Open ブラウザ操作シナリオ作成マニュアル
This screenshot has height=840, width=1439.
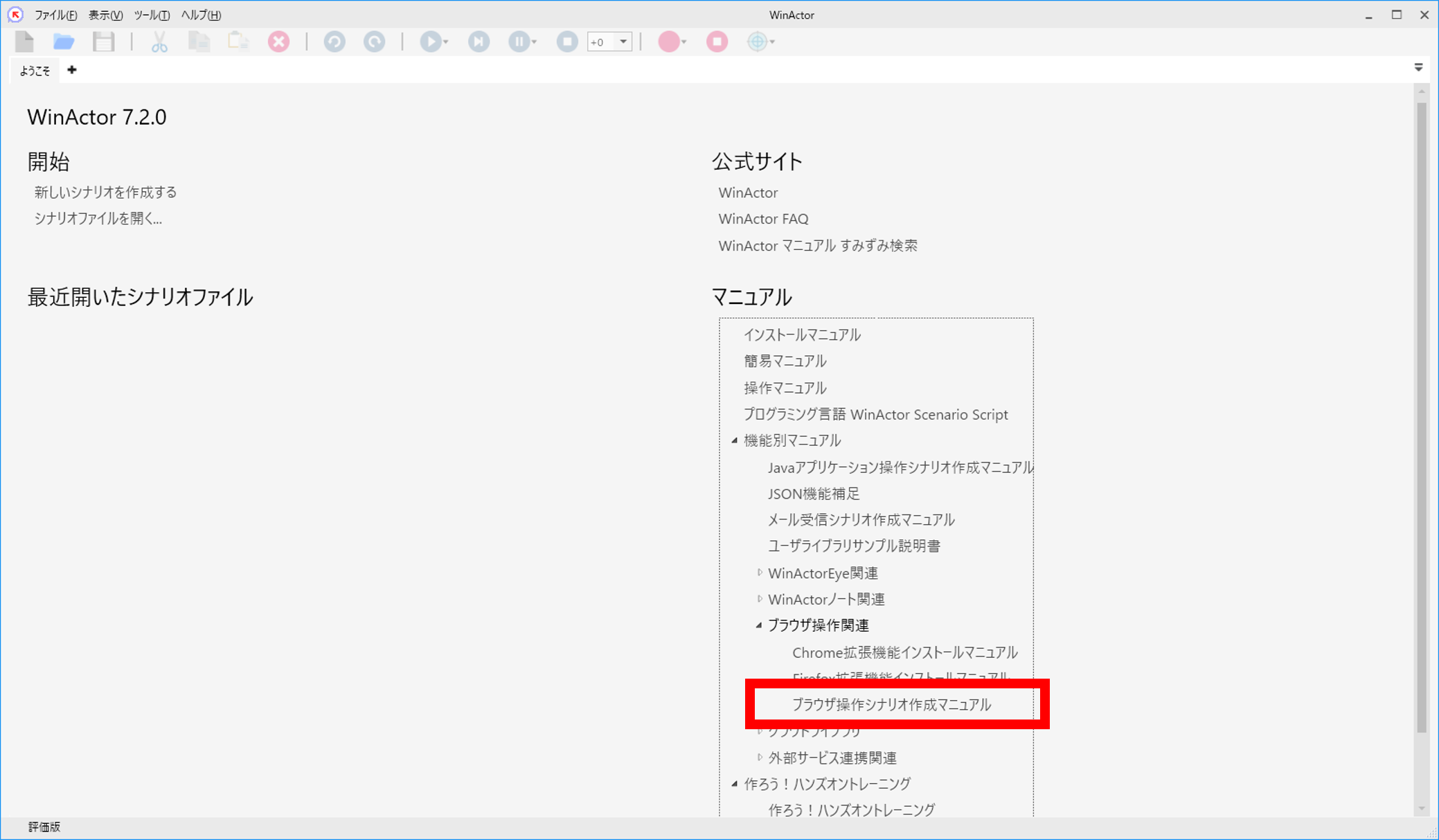(x=891, y=704)
